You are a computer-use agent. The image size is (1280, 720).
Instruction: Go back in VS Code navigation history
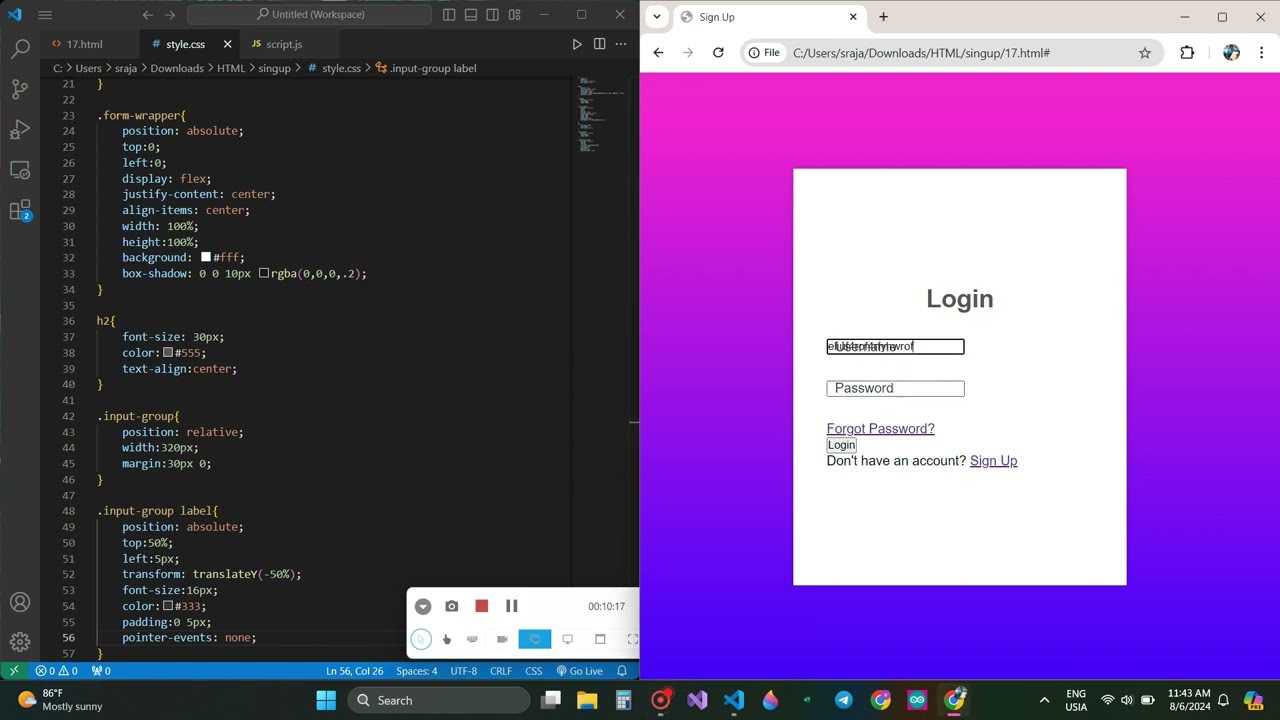pyautogui.click(x=147, y=15)
